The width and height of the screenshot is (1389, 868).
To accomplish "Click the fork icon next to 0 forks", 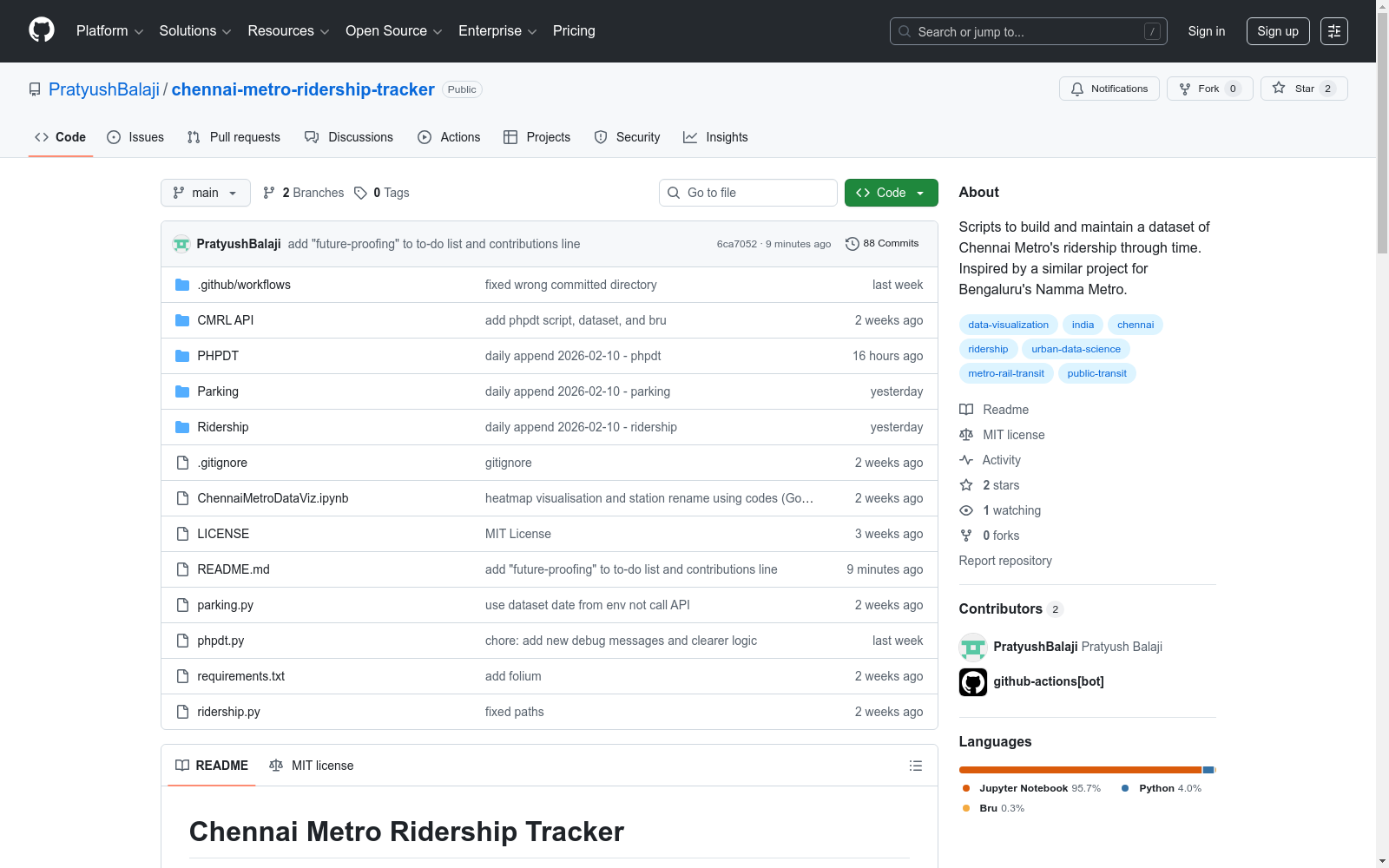I will pos(966,536).
